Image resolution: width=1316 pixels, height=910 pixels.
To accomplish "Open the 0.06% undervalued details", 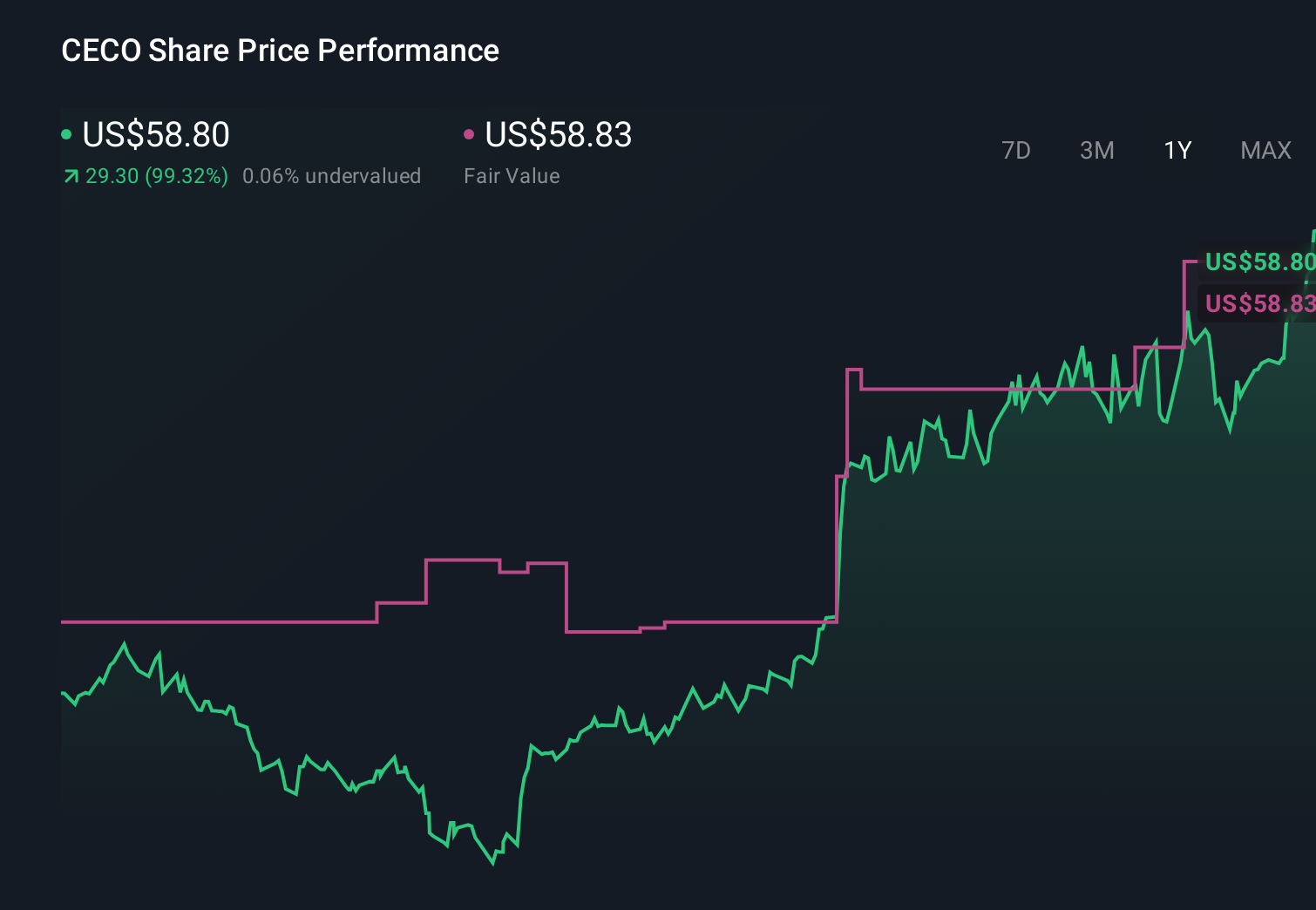I will tap(333, 175).
